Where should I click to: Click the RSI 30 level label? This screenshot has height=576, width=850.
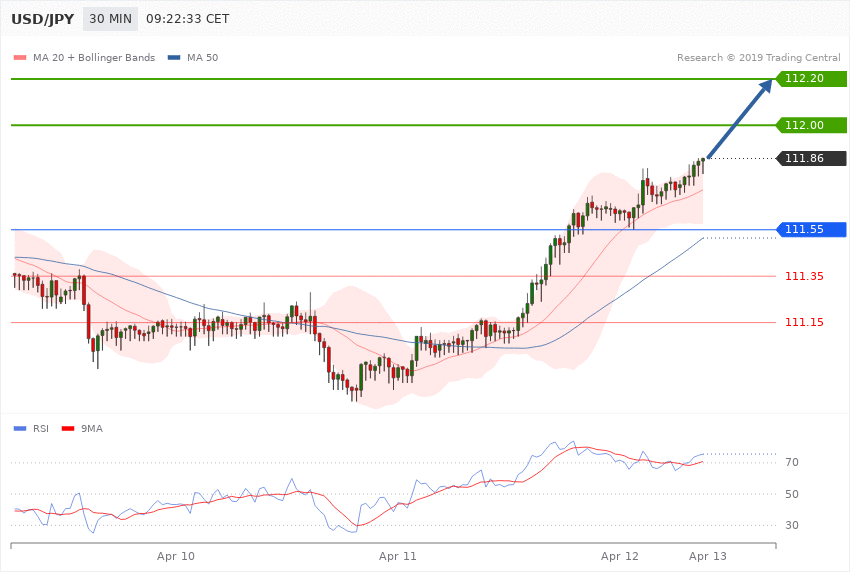[x=792, y=525]
